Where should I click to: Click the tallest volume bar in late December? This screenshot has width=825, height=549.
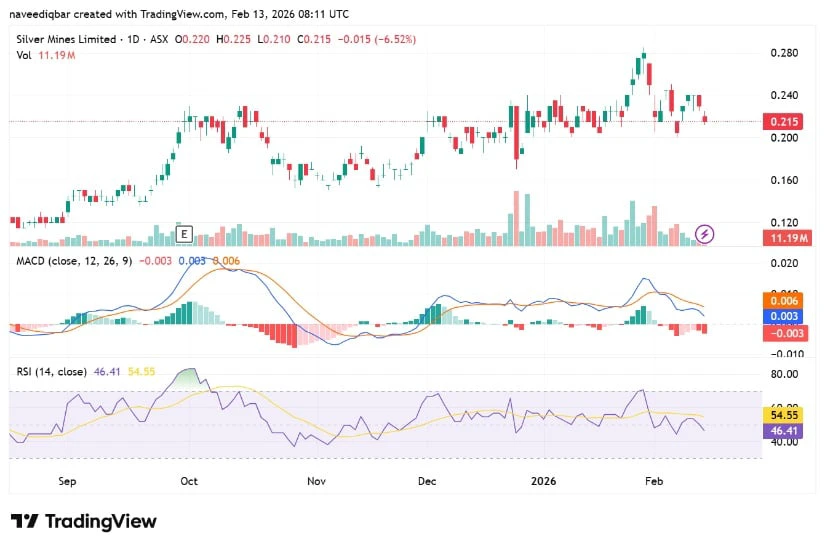(x=516, y=218)
